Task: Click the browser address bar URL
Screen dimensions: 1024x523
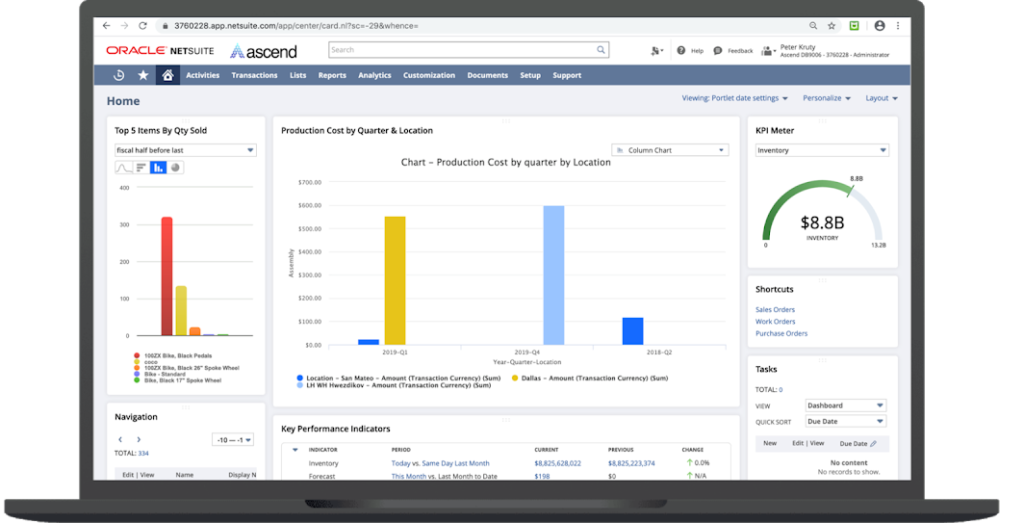Action: tap(296, 25)
